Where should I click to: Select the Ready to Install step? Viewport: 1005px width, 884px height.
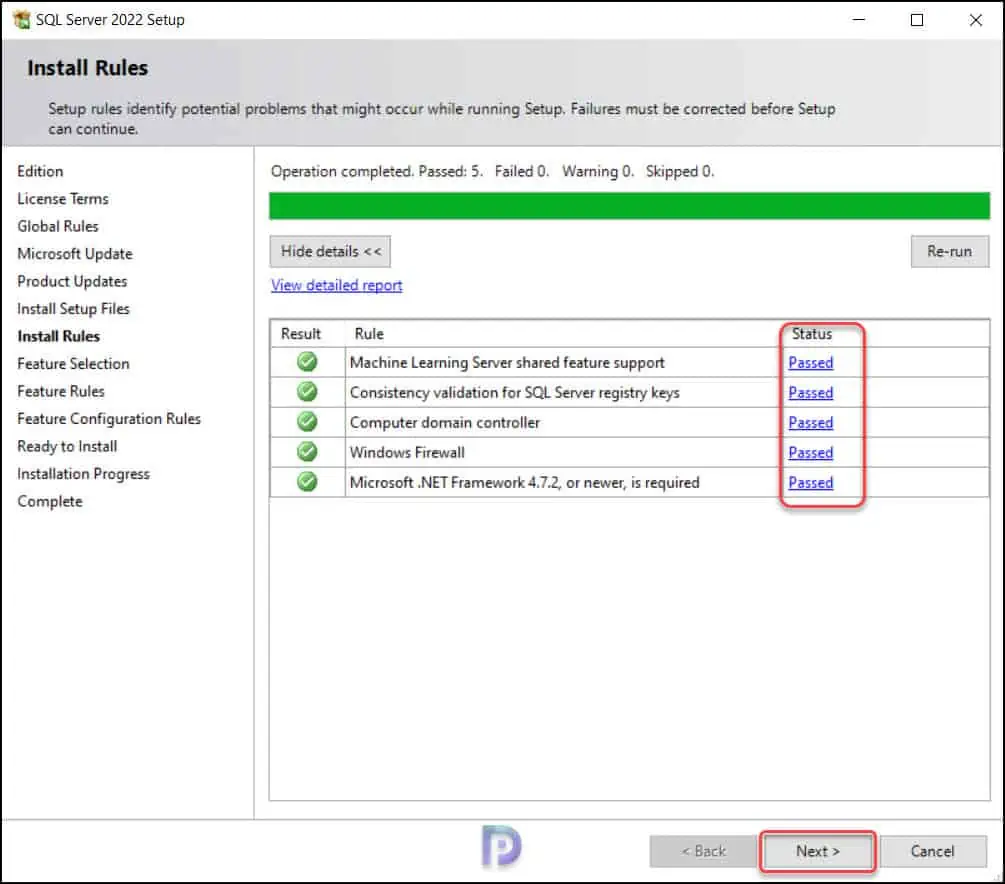coord(67,446)
